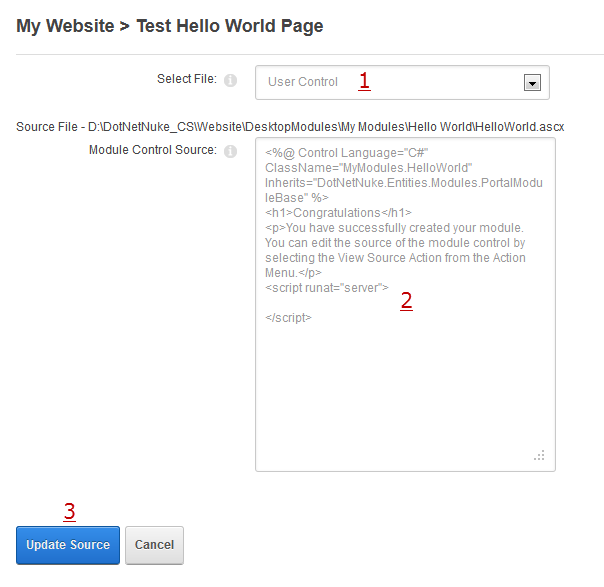
Task: Click the Select File help info icon
Action: 230,81
